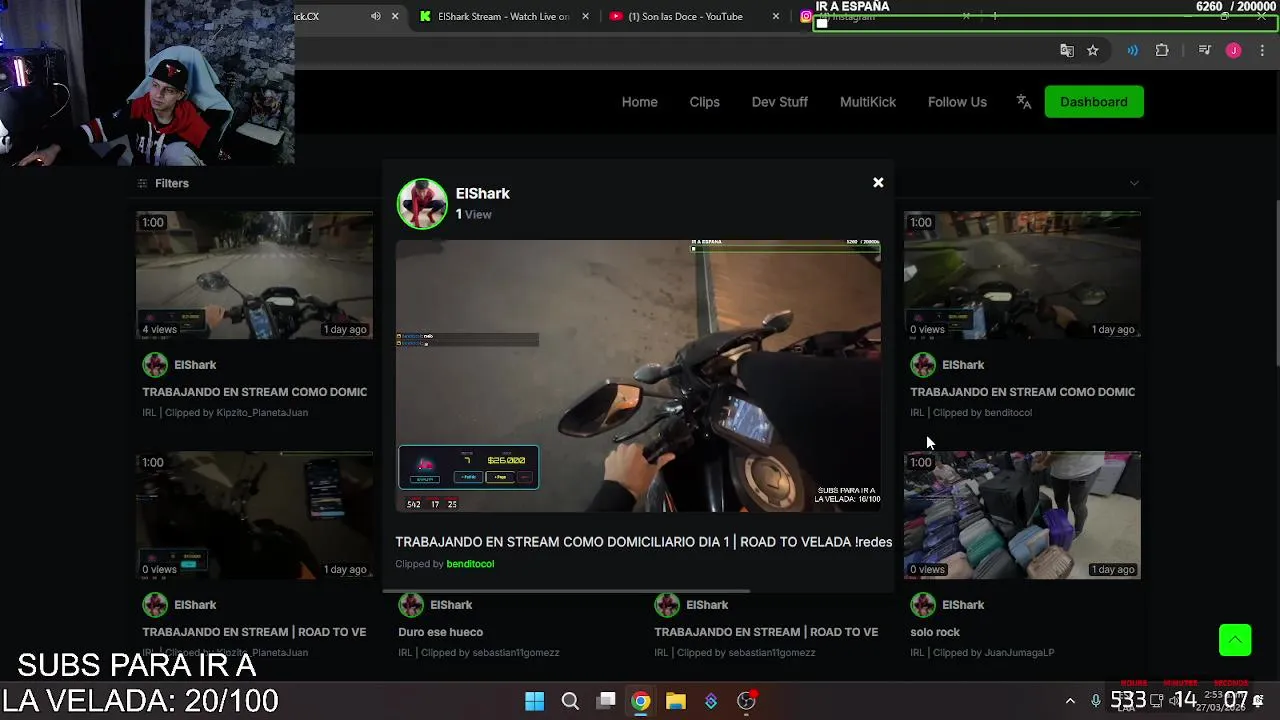Image resolution: width=1280 pixels, height=720 pixels.
Task: Bookmark this page with the star icon
Action: 1093,51
